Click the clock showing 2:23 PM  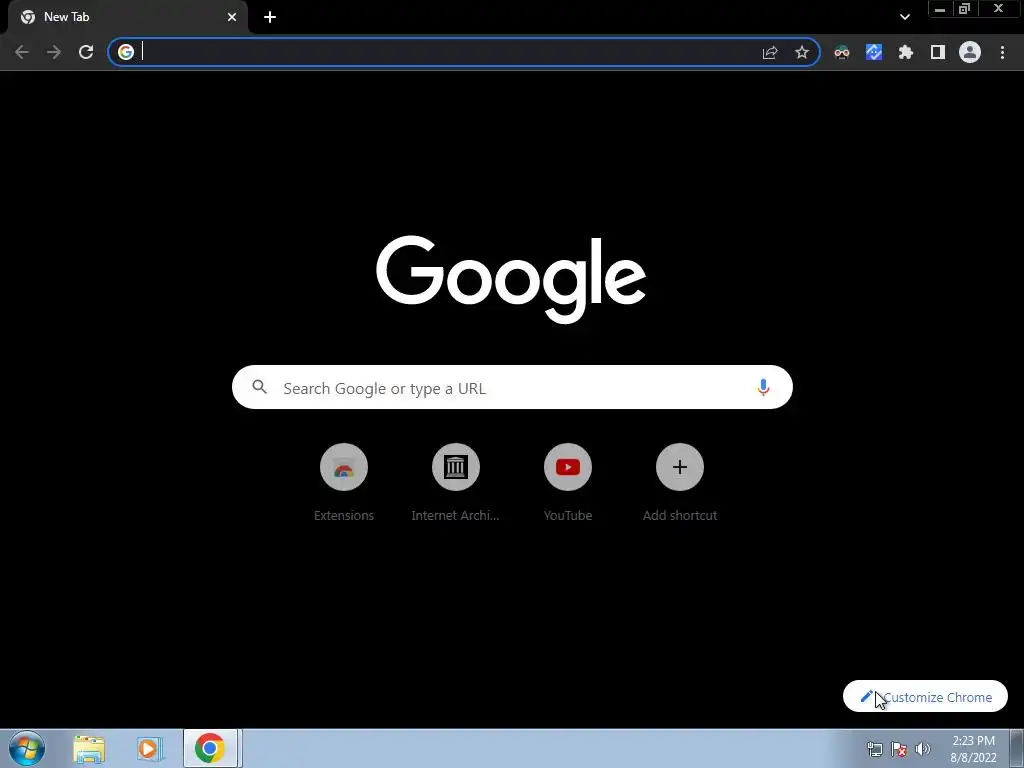coord(973,749)
